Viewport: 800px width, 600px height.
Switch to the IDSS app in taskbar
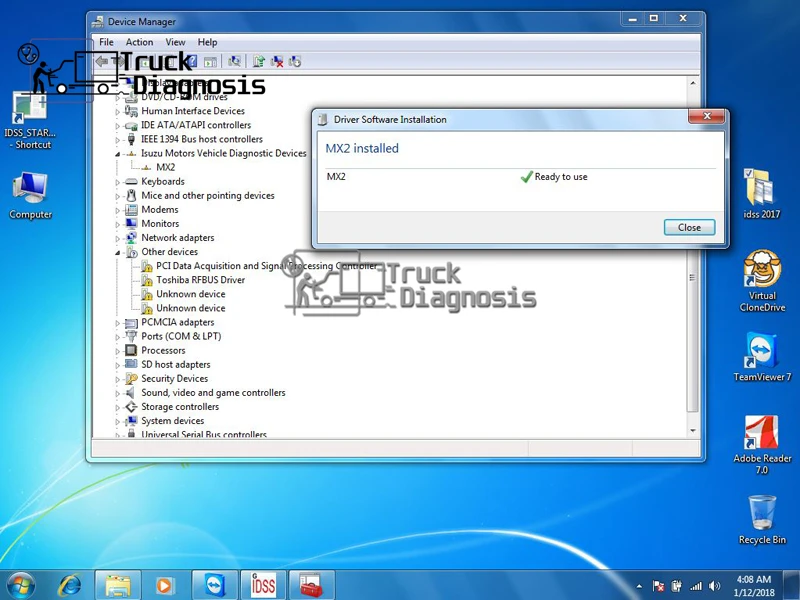pos(263,585)
